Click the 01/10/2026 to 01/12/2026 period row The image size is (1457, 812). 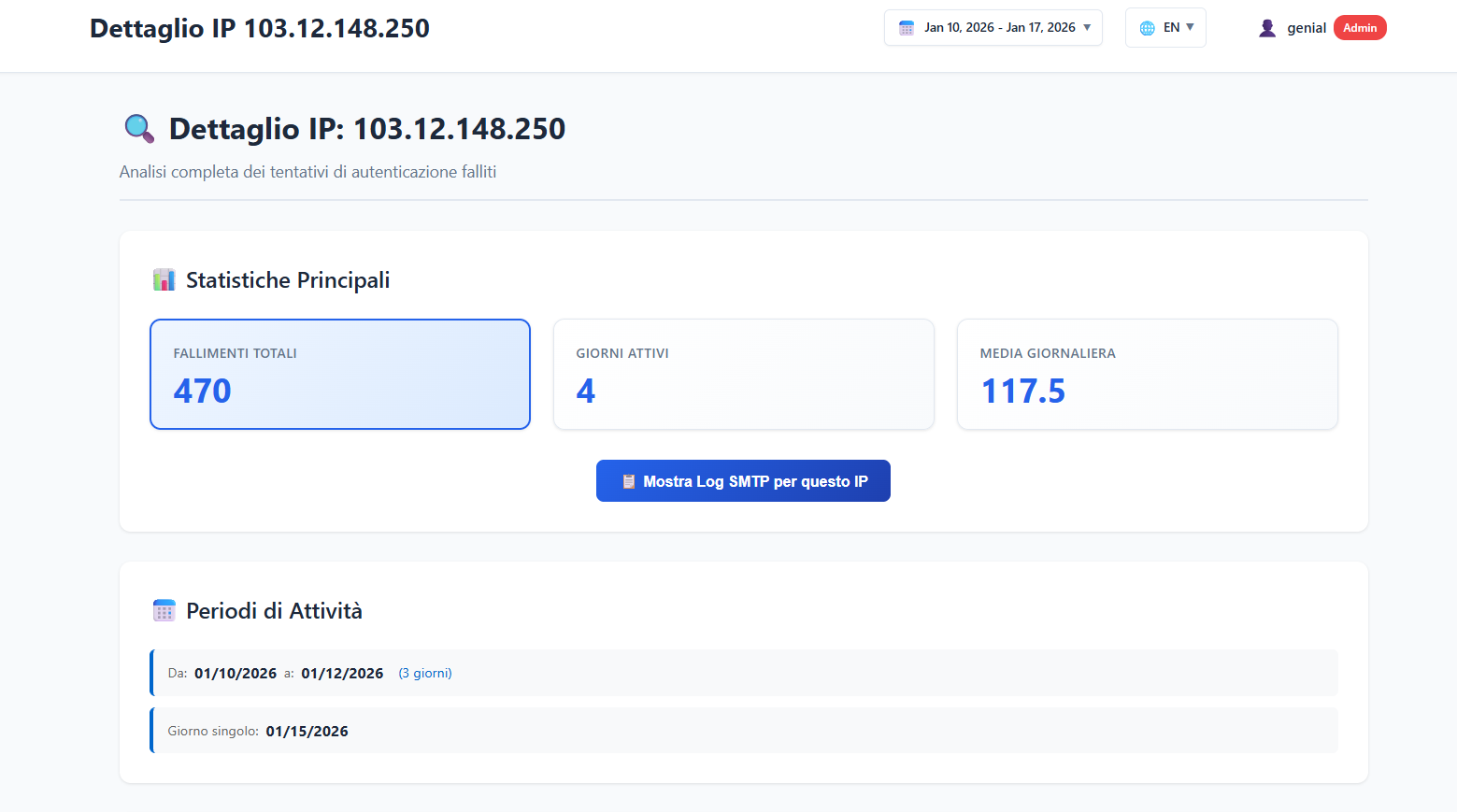(743, 674)
